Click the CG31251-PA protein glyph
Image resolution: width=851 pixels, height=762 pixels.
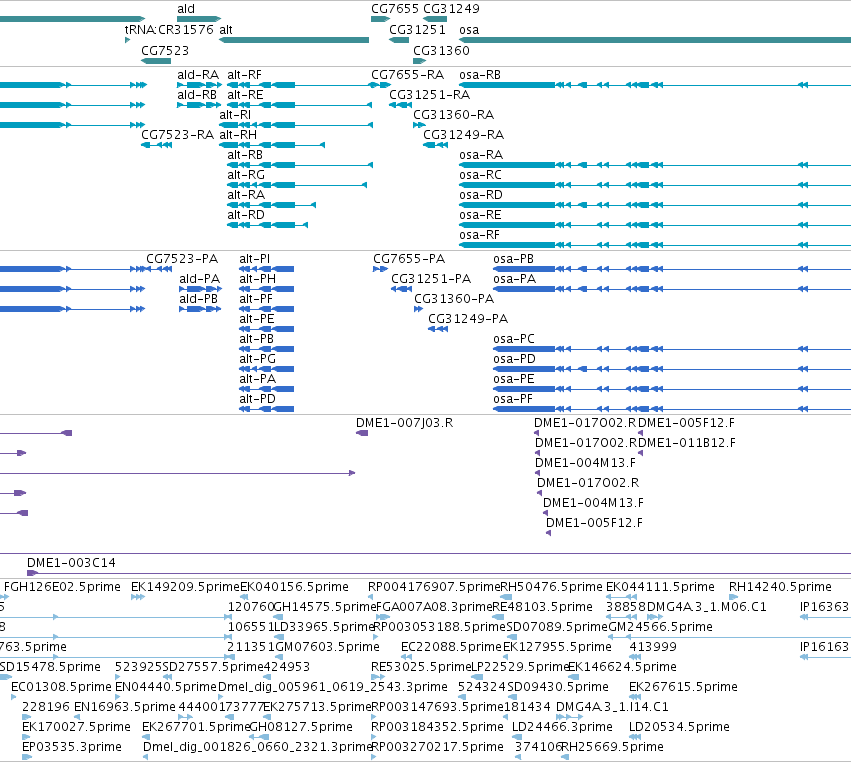point(402,289)
